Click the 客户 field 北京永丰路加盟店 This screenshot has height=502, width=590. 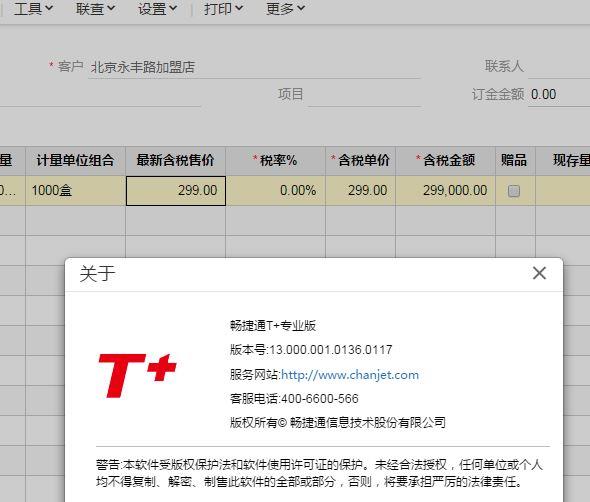[x=254, y=67]
